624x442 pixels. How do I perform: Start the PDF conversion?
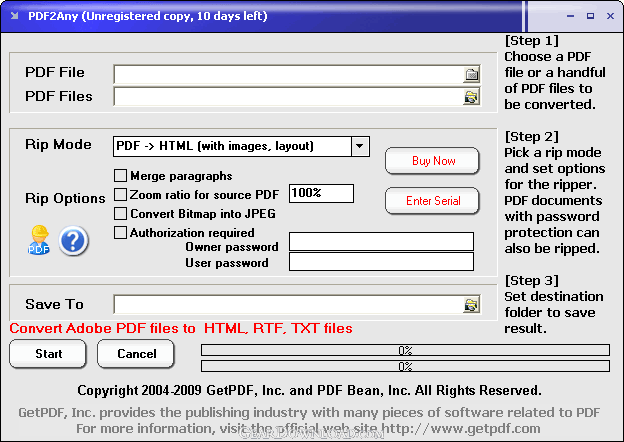48,354
